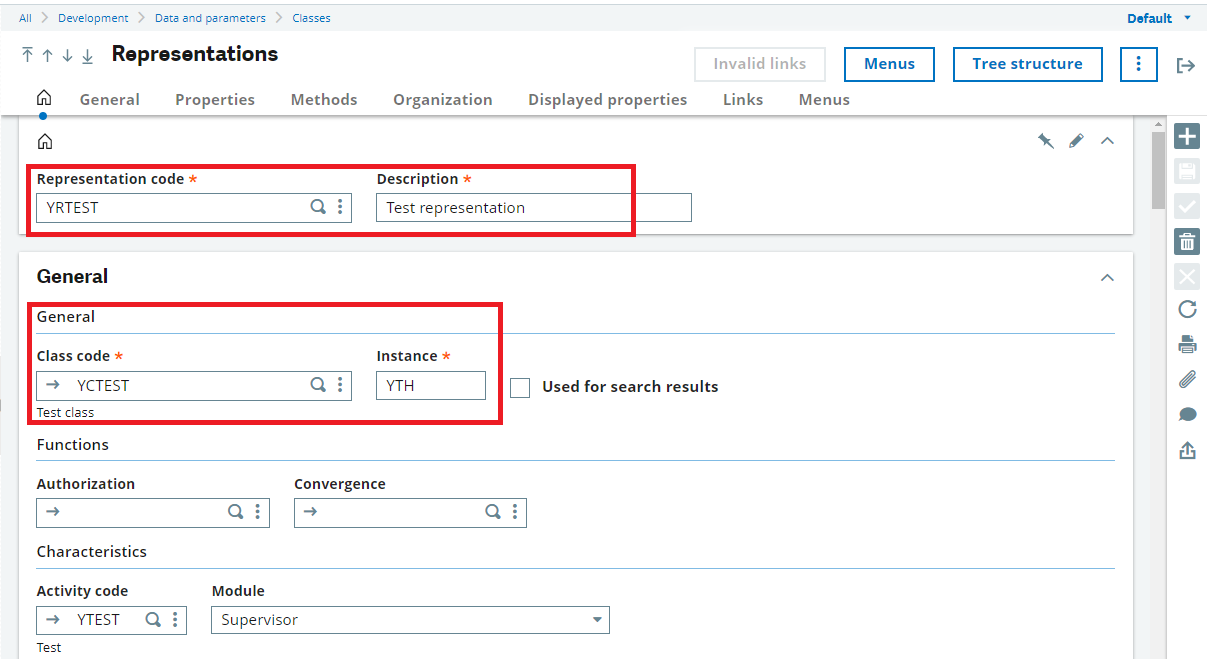This screenshot has height=659, width=1207.
Task: Delete the record using trash icon
Action: [1187, 241]
